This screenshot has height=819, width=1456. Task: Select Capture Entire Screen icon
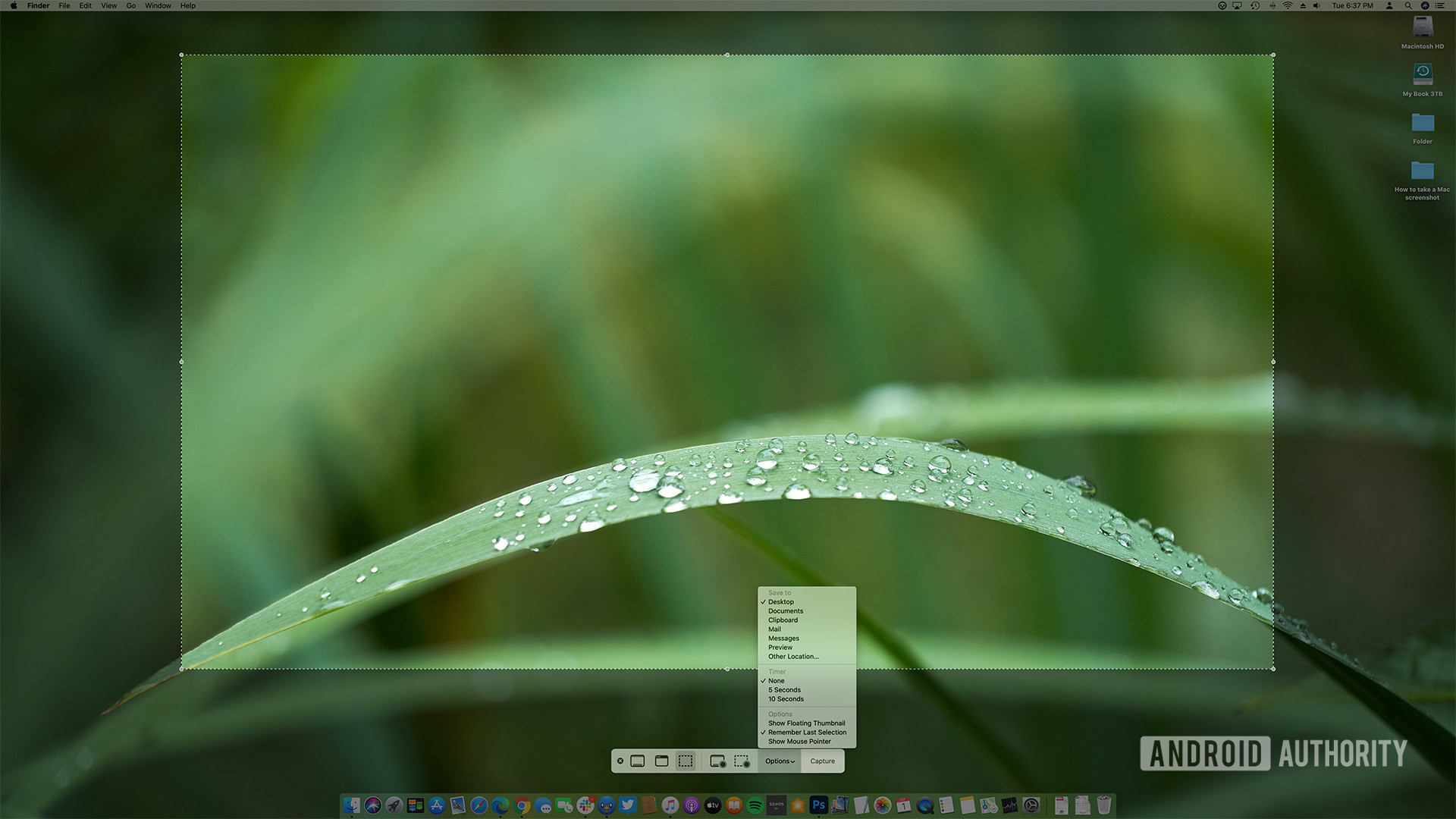(638, 761)
